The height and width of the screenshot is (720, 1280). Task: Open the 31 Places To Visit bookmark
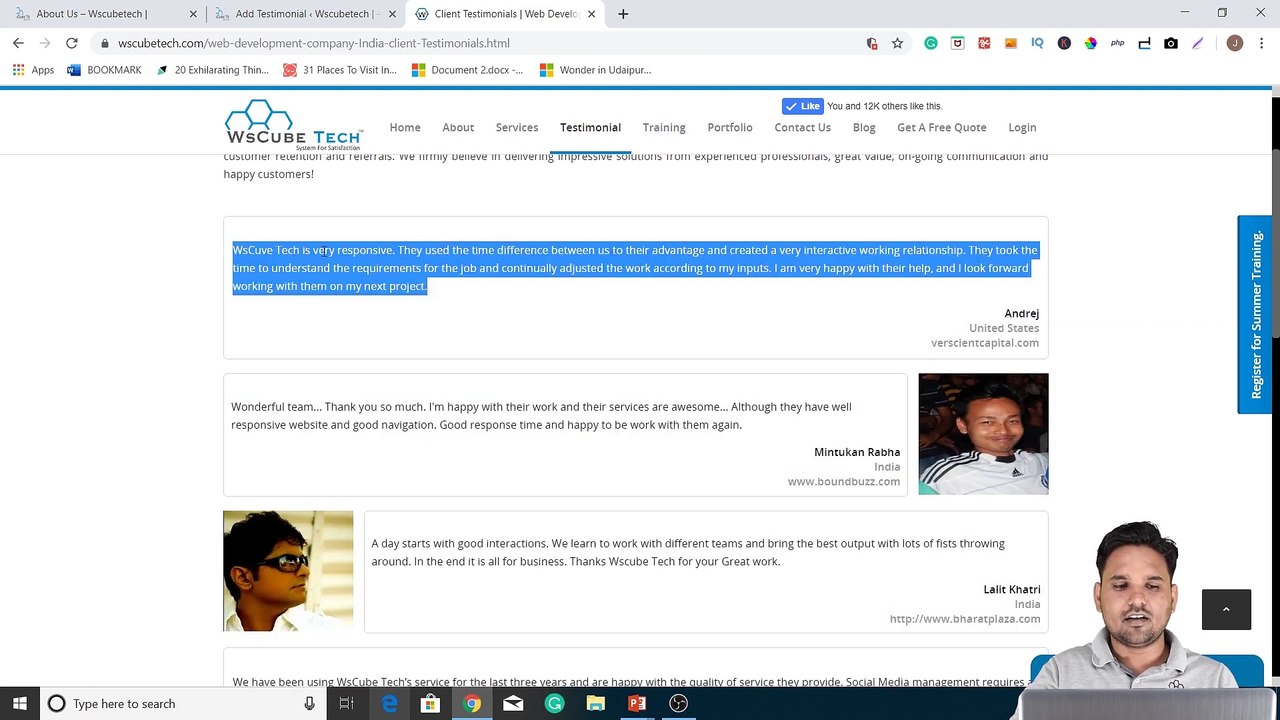(x=340, y=70)
